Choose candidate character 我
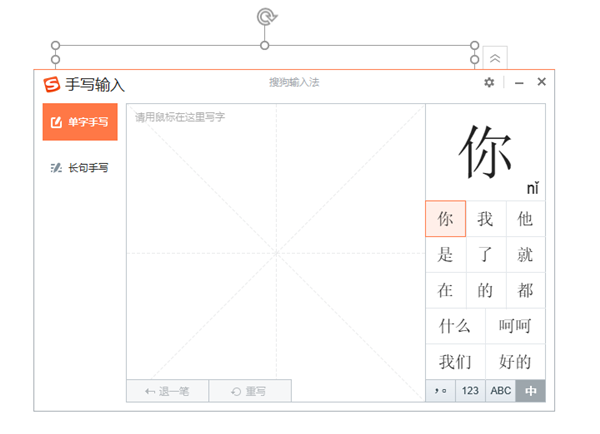Viewport: 600px width, 434px height. click(485, 219)
